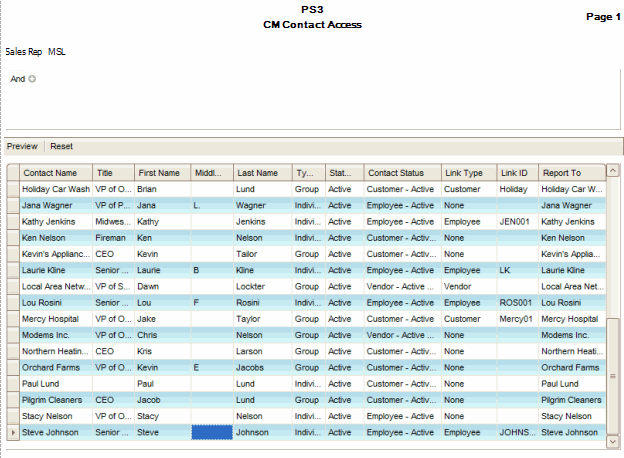
Task: Click the Report To column header
Action: click(571, 172)
